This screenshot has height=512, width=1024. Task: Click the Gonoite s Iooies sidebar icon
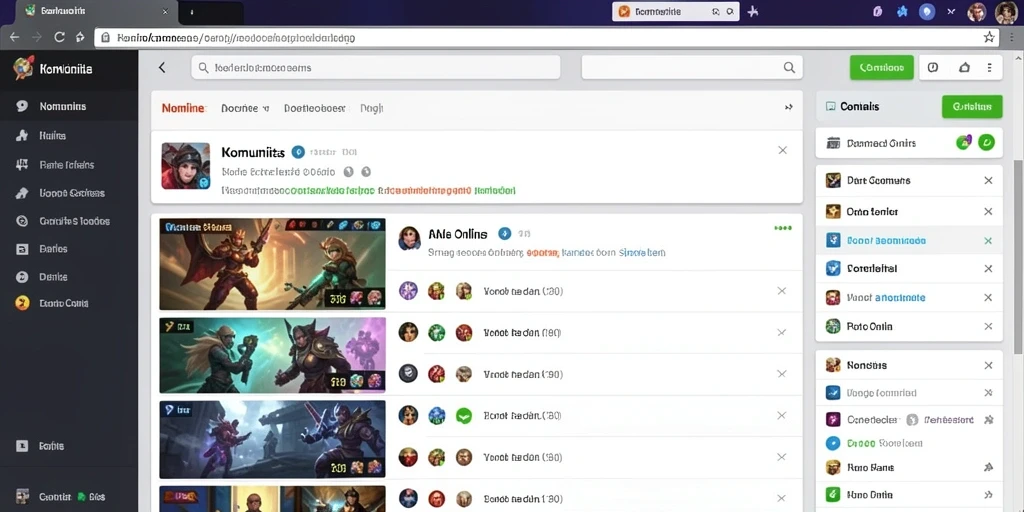(22, 221)
